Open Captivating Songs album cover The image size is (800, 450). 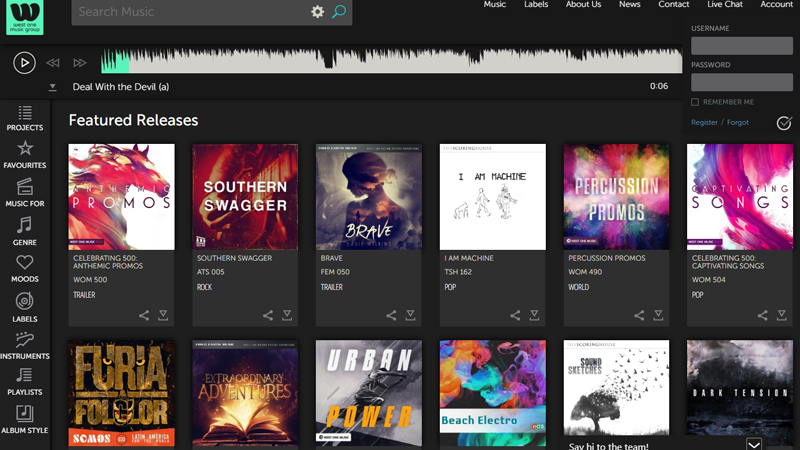point(740,197)
